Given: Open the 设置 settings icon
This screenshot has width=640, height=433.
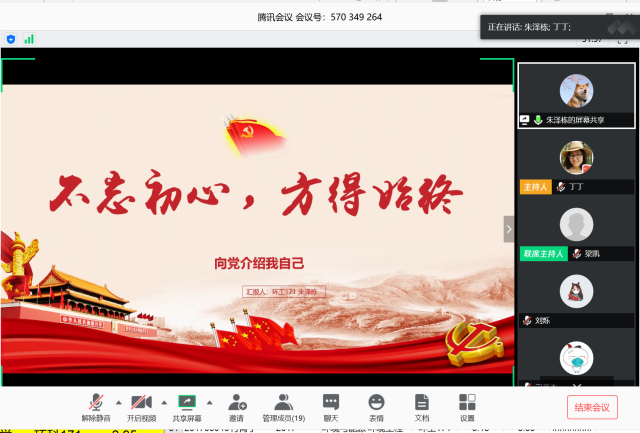Looking at the screenshot, I should point(467,406).
